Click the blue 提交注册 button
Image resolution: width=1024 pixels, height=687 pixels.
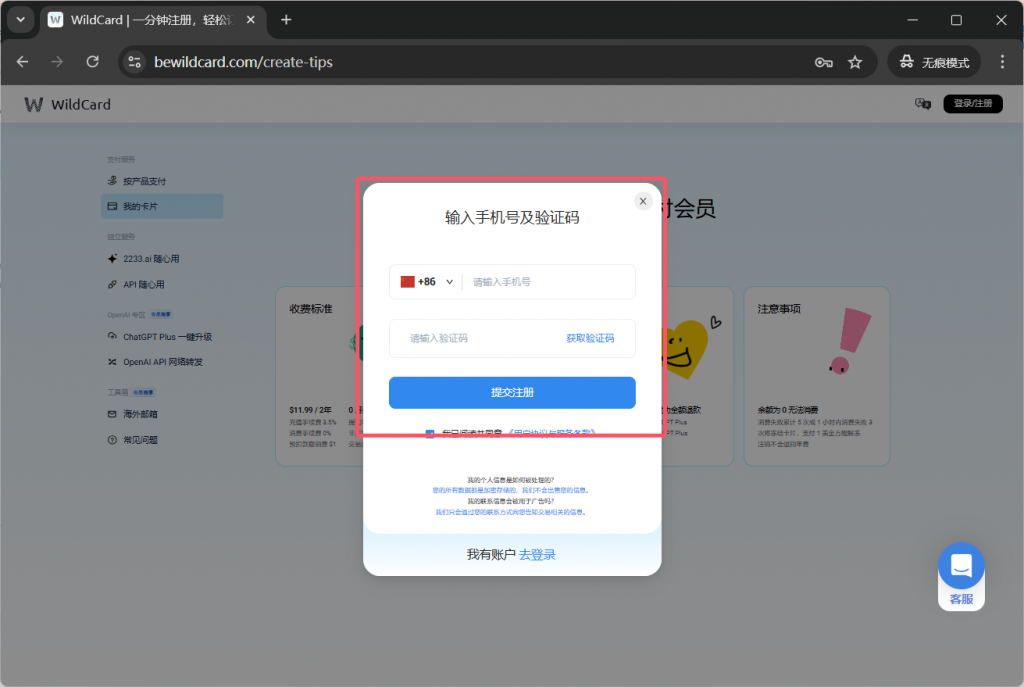click(x=512, y=392)
